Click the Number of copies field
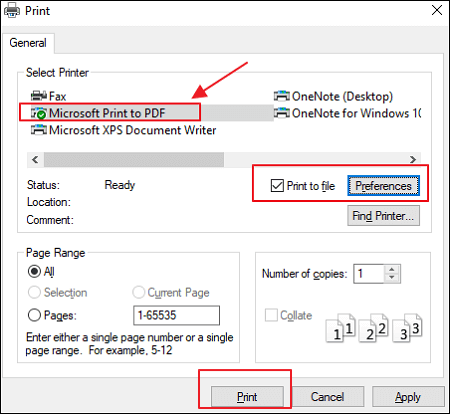 coord(369,274)
